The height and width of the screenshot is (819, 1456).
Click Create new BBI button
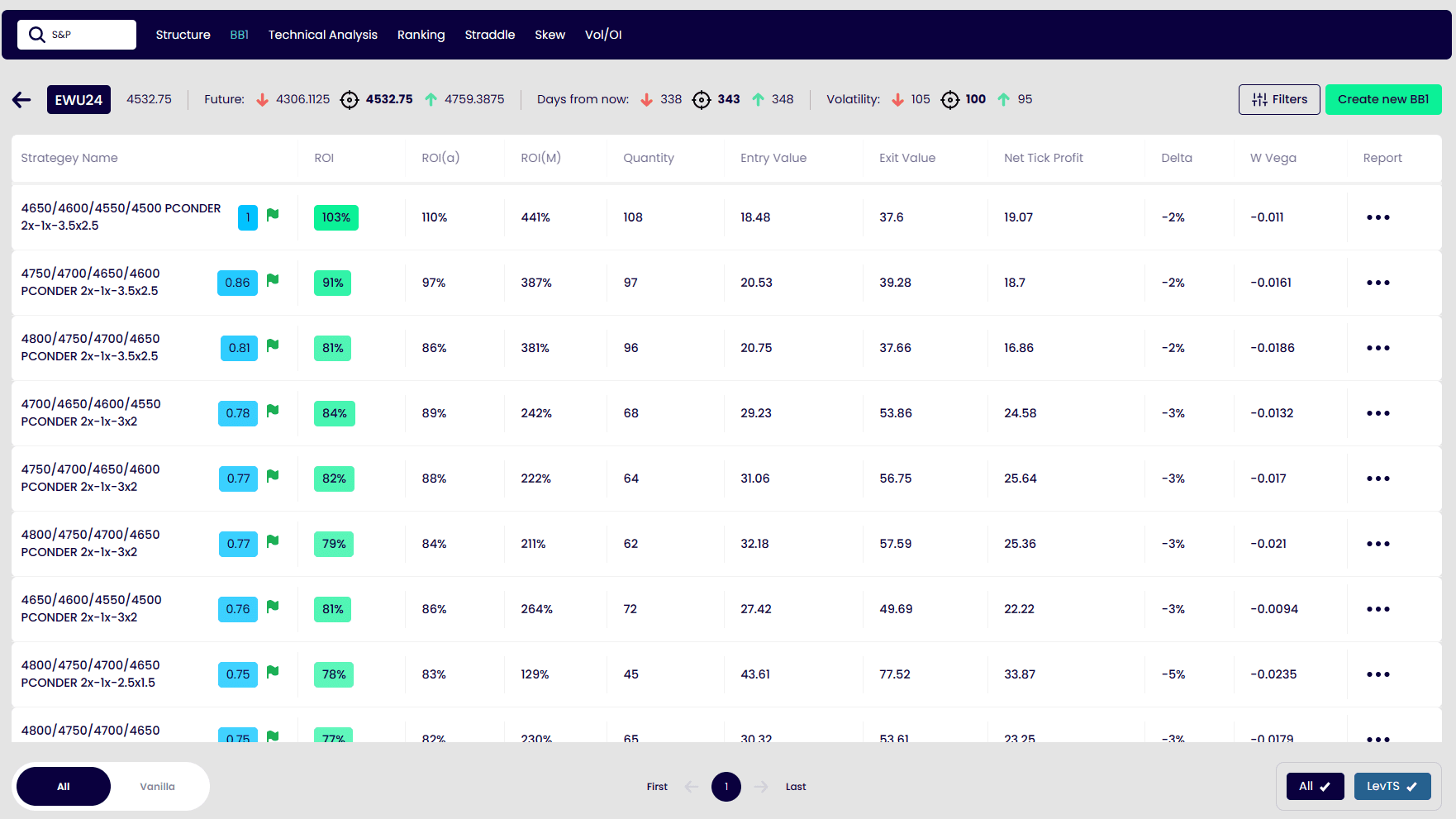1382,99
